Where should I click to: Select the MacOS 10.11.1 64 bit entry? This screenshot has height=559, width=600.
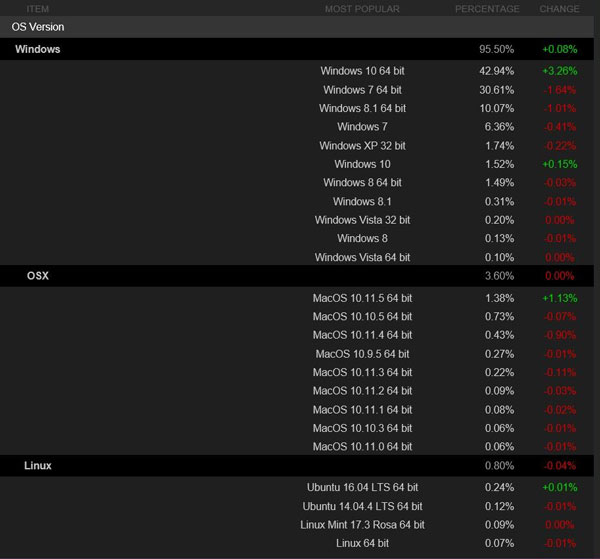[362, 410]
